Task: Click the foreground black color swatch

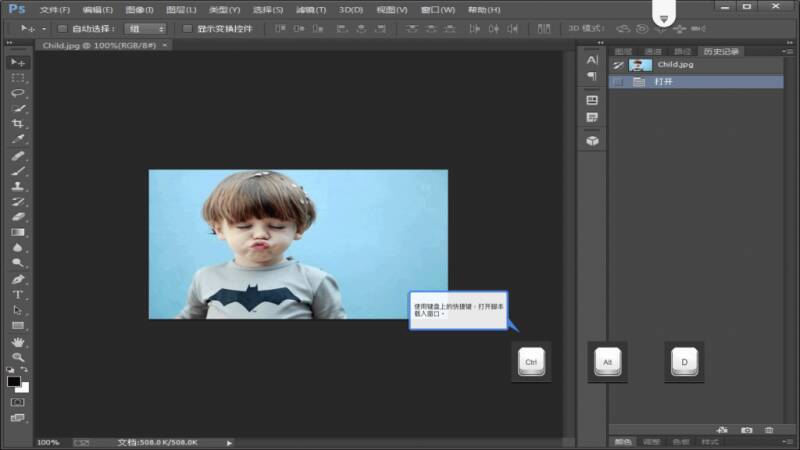Action: click(x=13, y=382)
